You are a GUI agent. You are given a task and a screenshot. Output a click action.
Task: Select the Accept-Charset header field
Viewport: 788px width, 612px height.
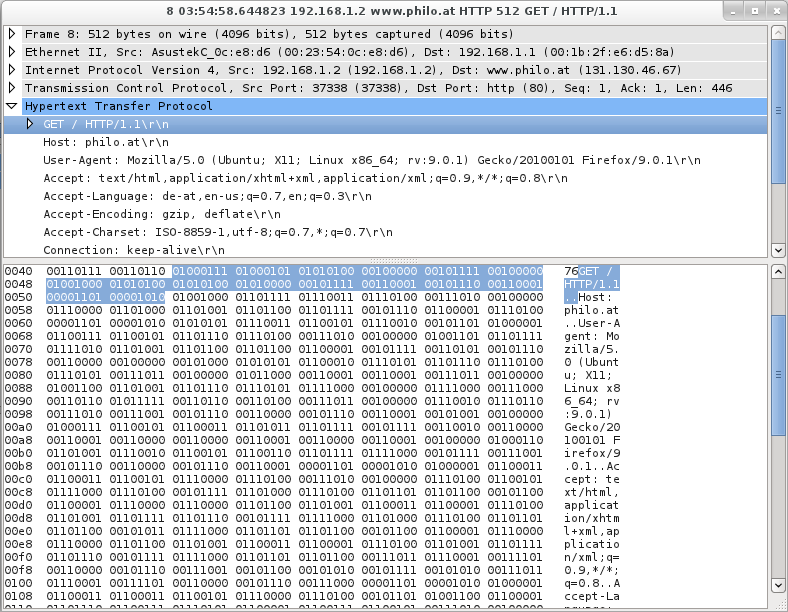[x=218, y=233]
